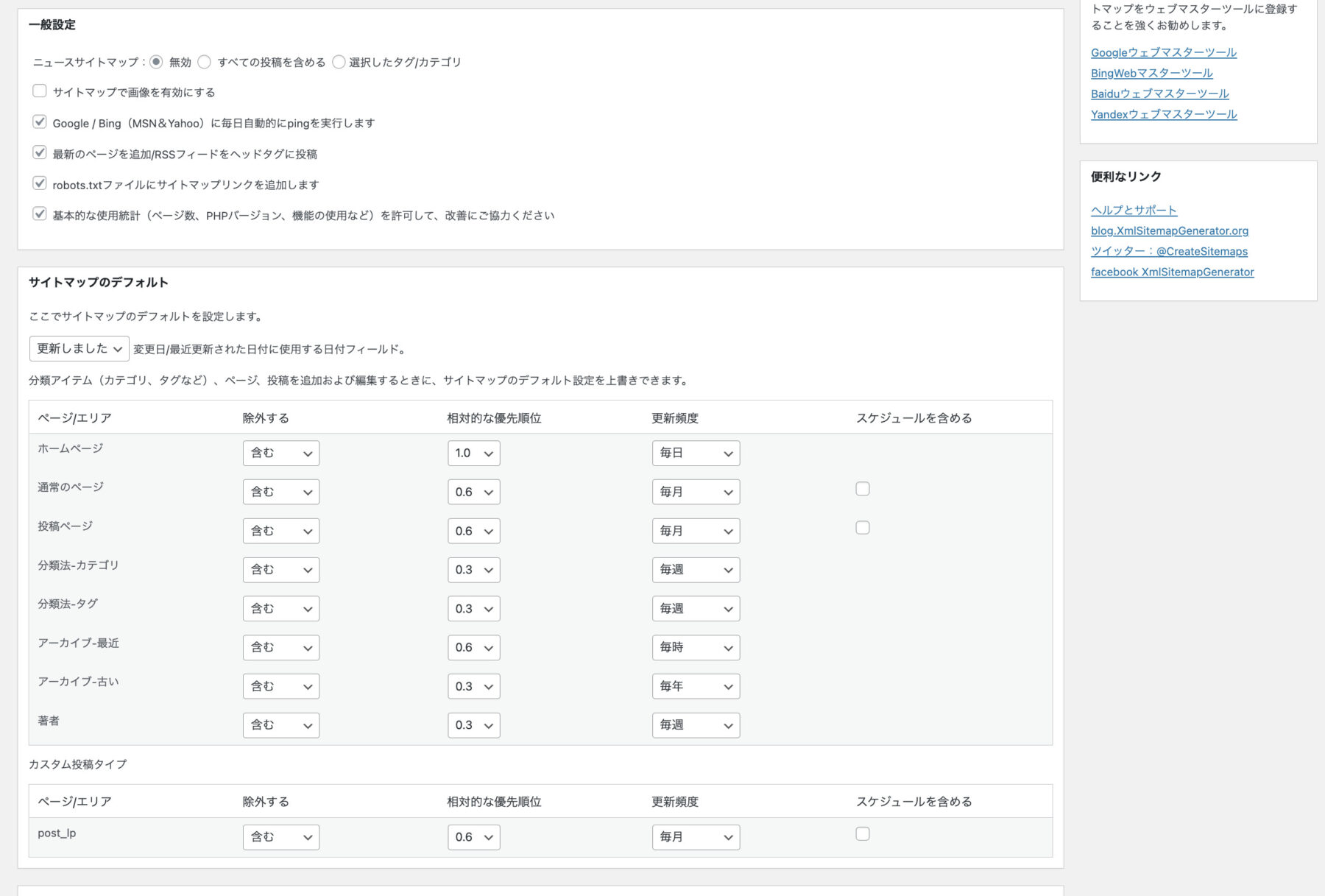Open the BingWebマスターツール link

pos(1151,74)
